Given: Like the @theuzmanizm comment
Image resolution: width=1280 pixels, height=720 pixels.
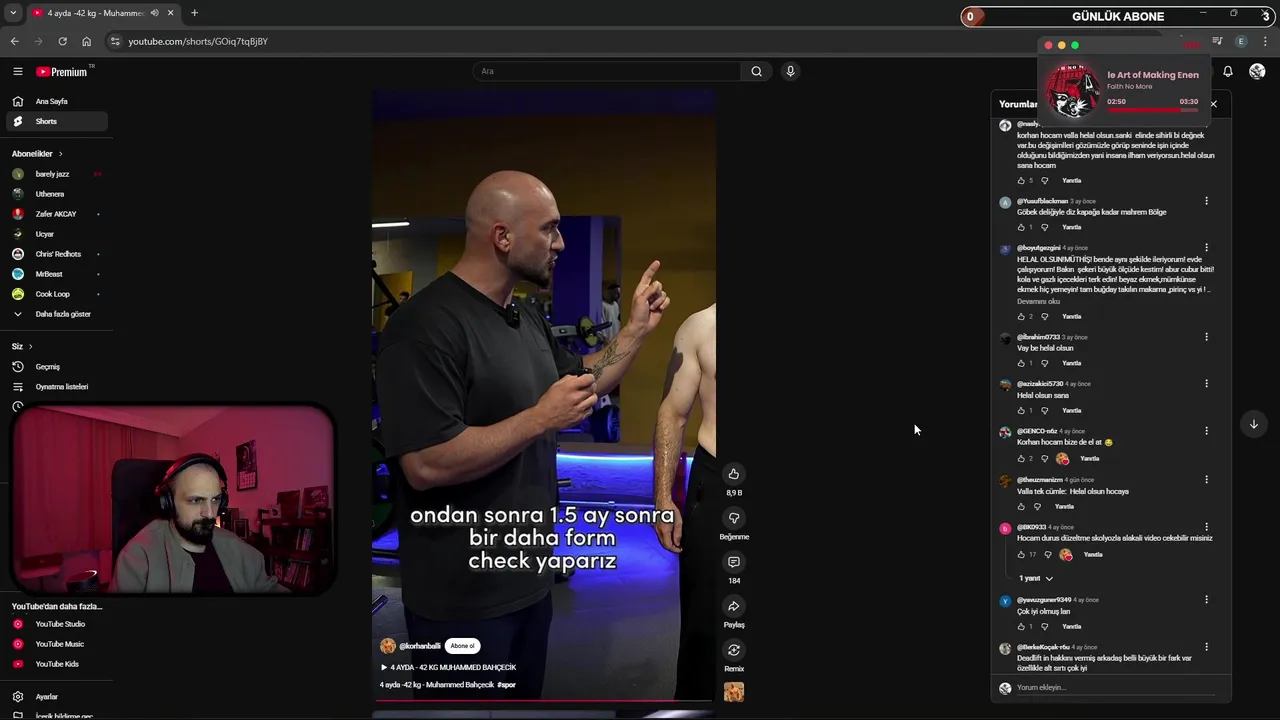Looking at the screenshot, I should tap(1021, 506).
